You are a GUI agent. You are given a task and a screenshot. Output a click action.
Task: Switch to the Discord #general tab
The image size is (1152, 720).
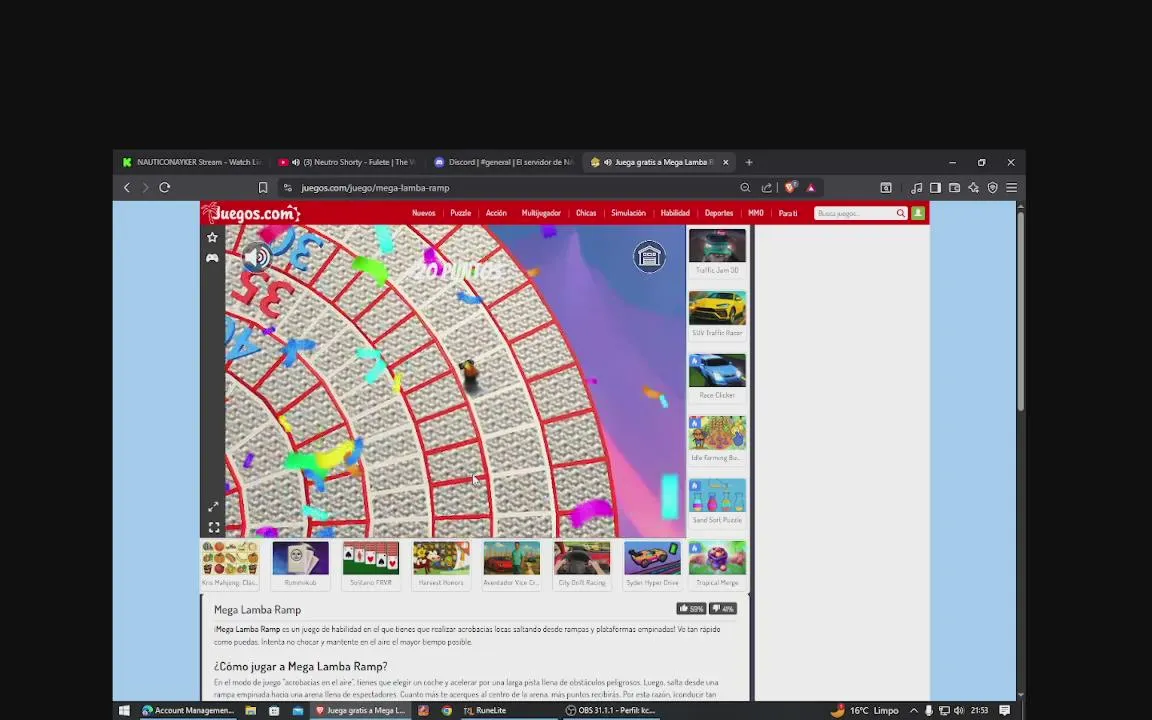[504, 162]
